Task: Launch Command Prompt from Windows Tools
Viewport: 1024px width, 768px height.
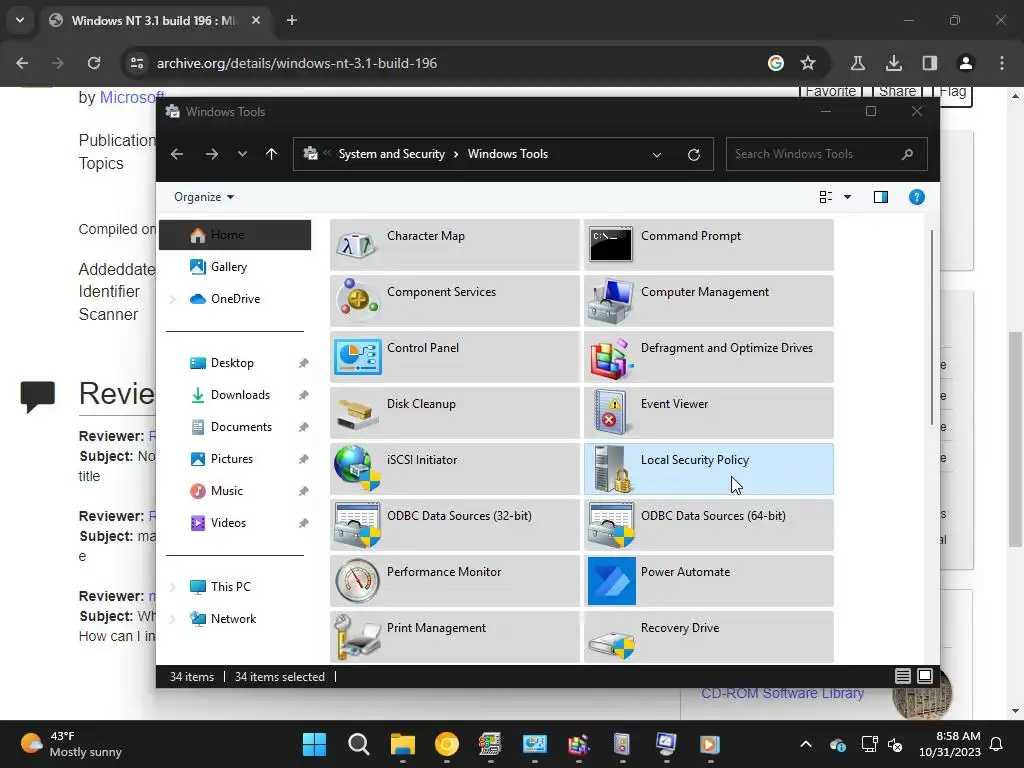Action: [x=709, y=245]
